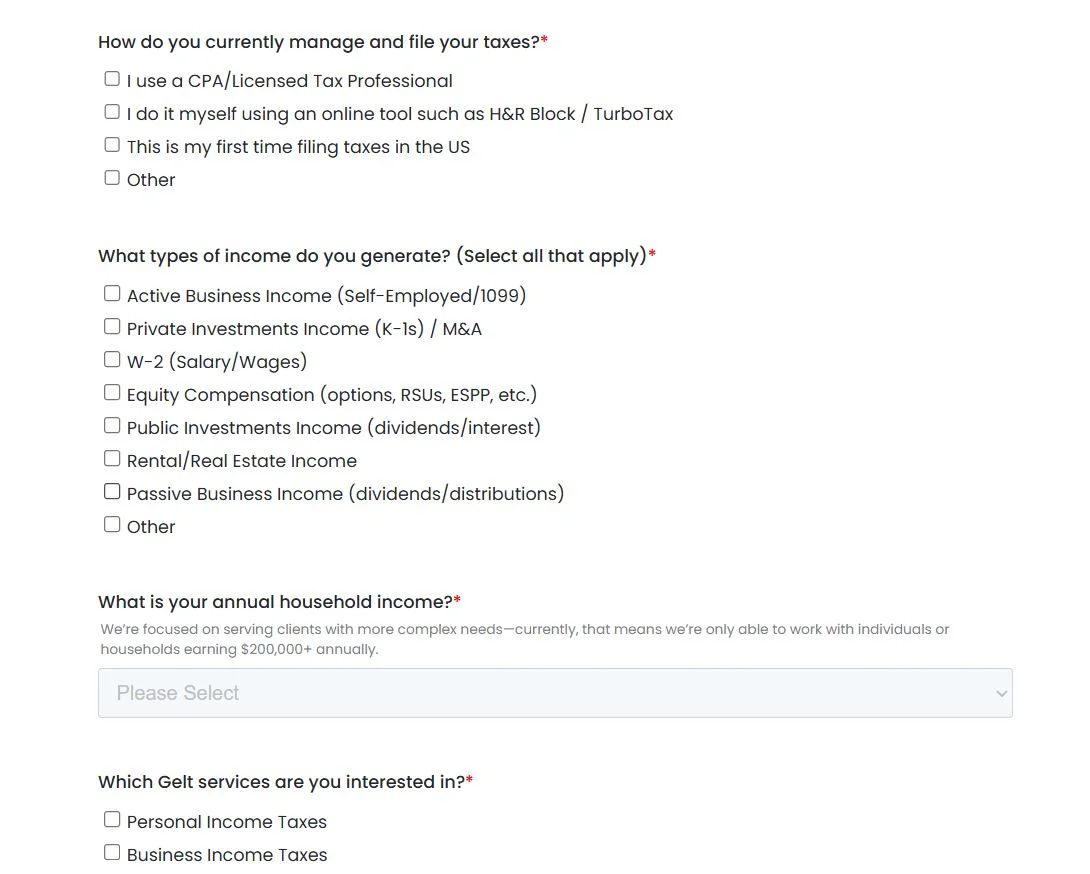Check 'I use a CPA/Licensed Tax Professional'
The image size is (1090, 874).
coord(112,79)
